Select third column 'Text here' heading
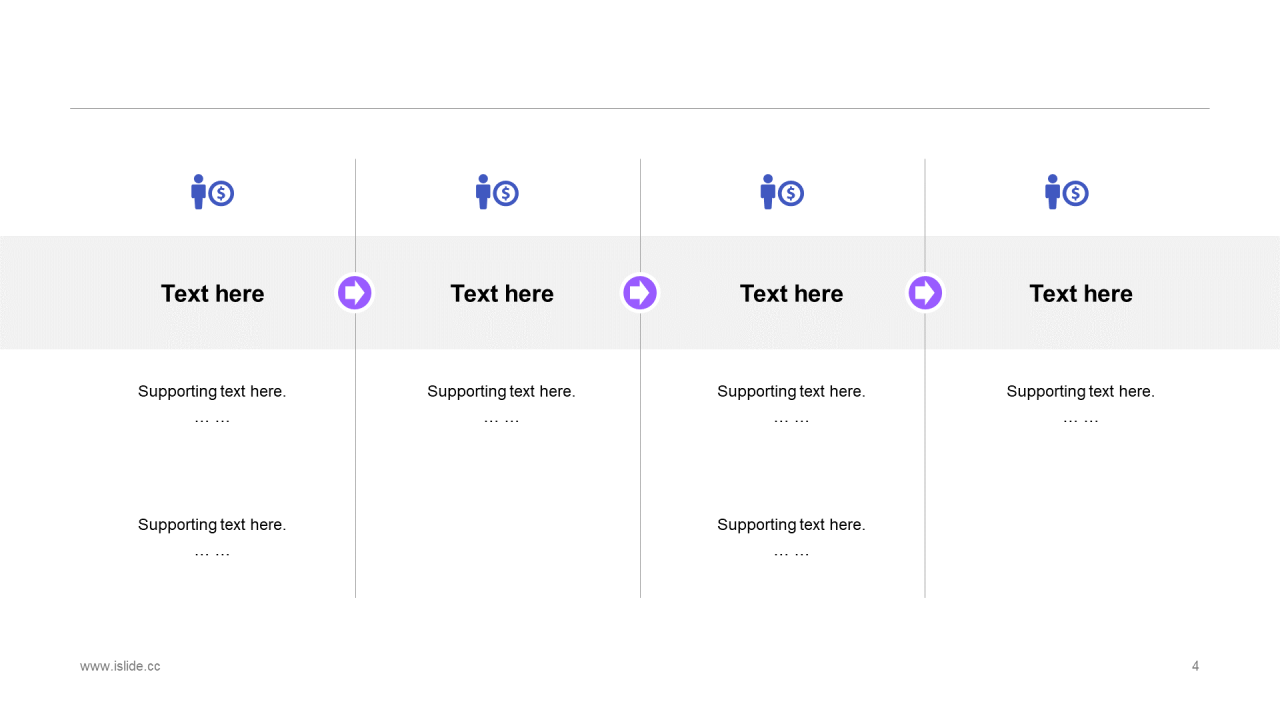 [791, 293]
